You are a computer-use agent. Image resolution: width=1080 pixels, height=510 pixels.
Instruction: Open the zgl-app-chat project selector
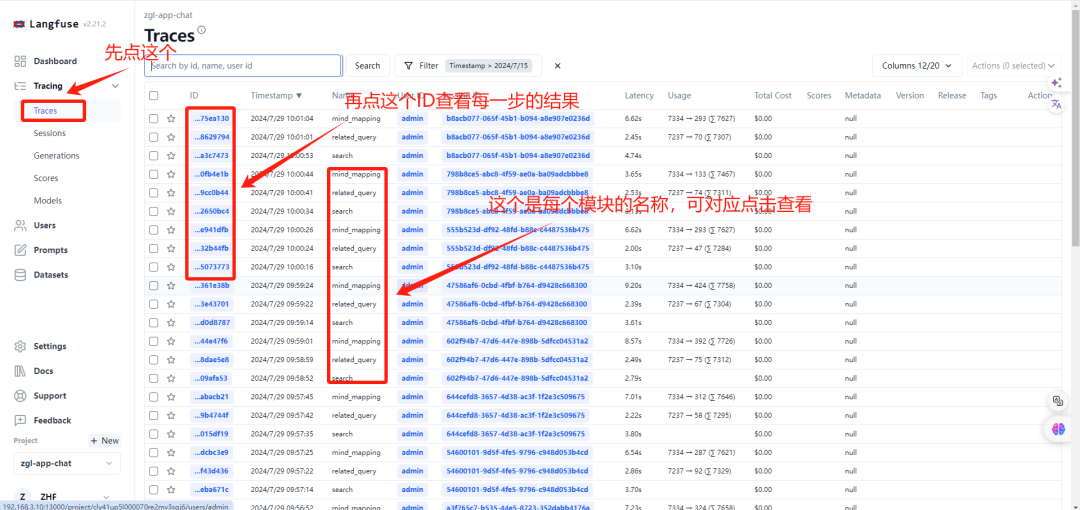(x=67, y=464)
